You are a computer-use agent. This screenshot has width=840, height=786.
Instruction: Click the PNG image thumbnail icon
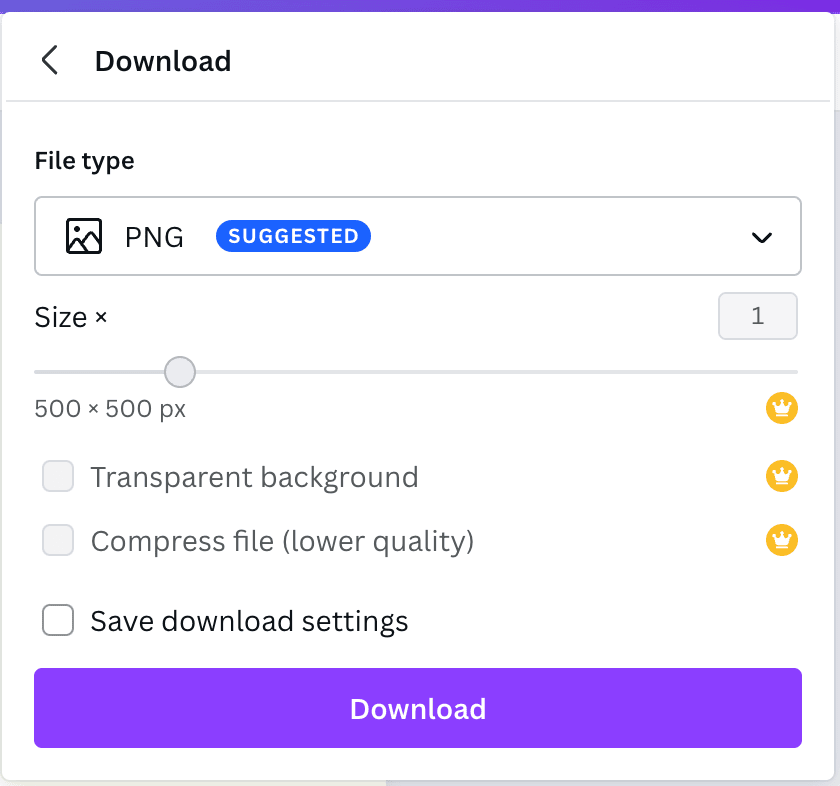83,236
